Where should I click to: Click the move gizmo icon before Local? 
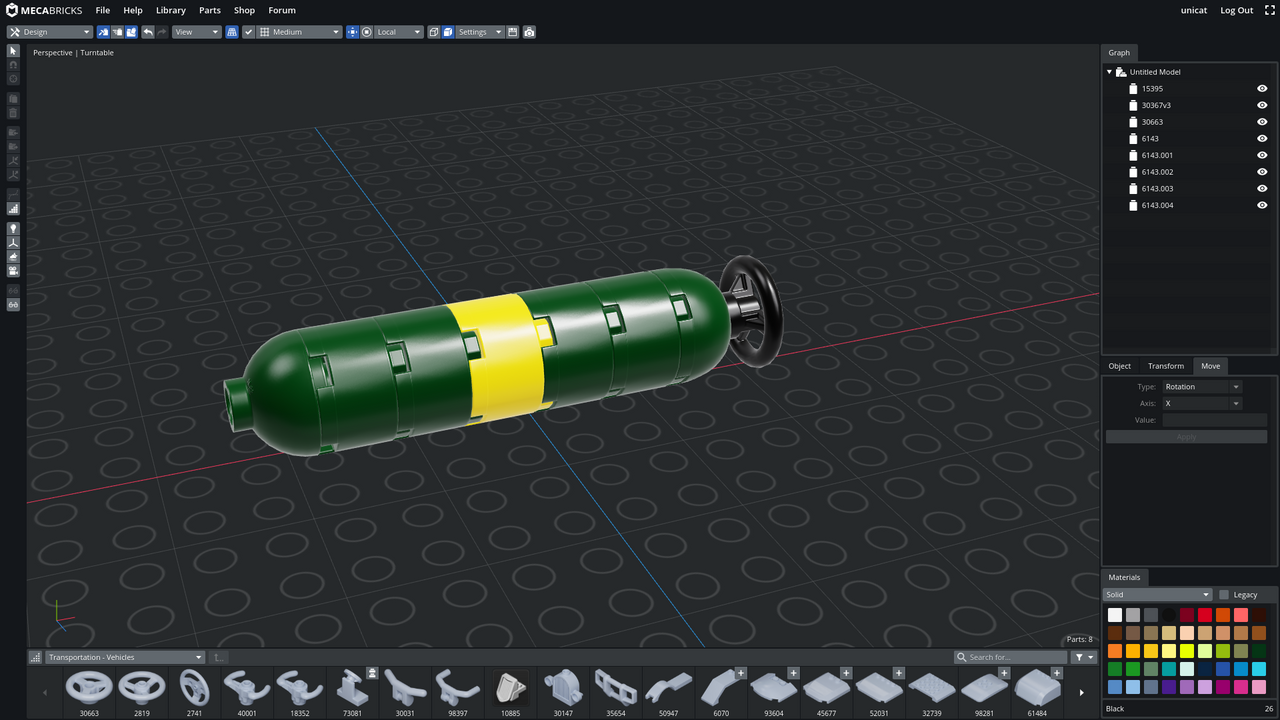tap(352, 32)
